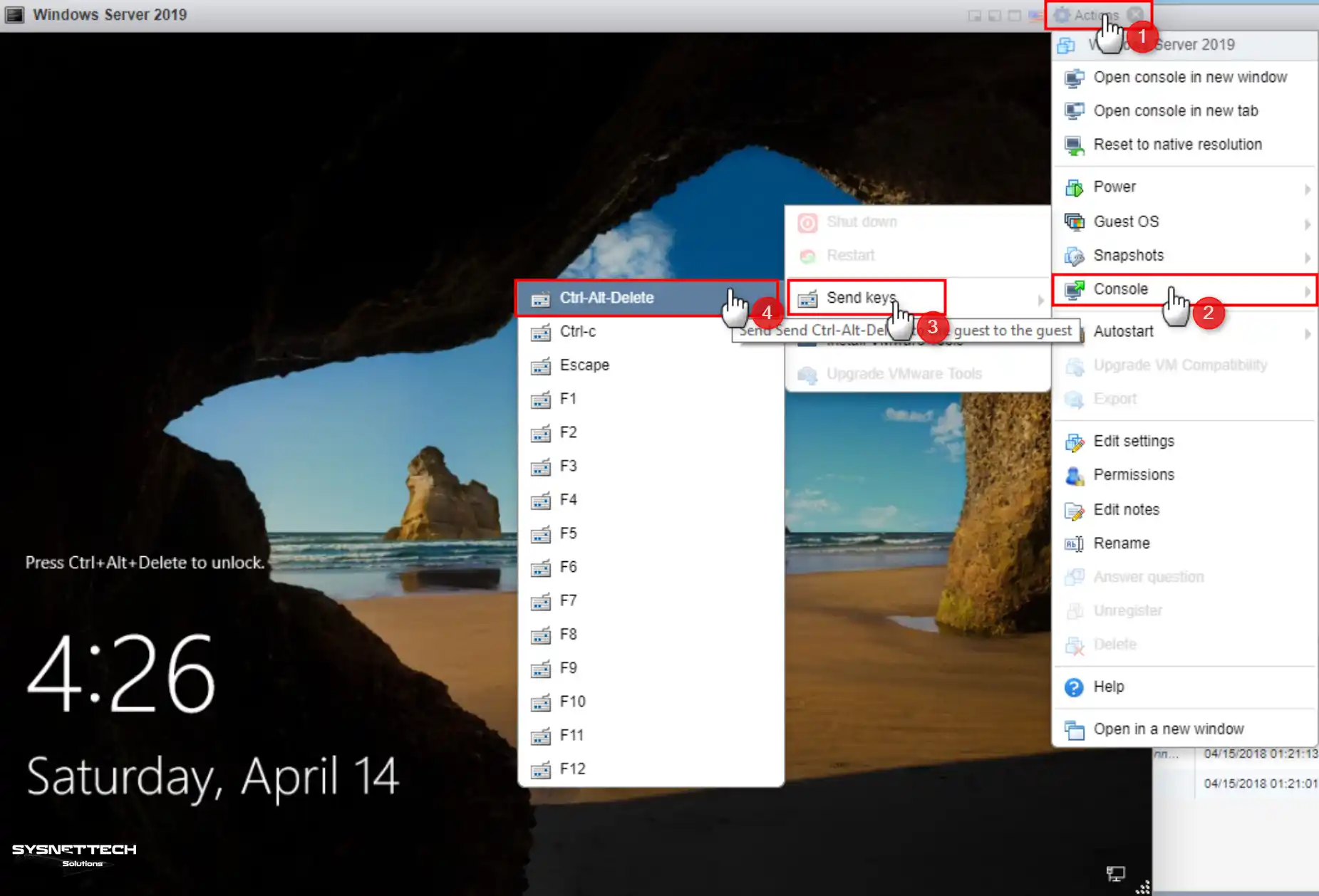
Task: Close the console with the X button
Action: coord(1136,14)
